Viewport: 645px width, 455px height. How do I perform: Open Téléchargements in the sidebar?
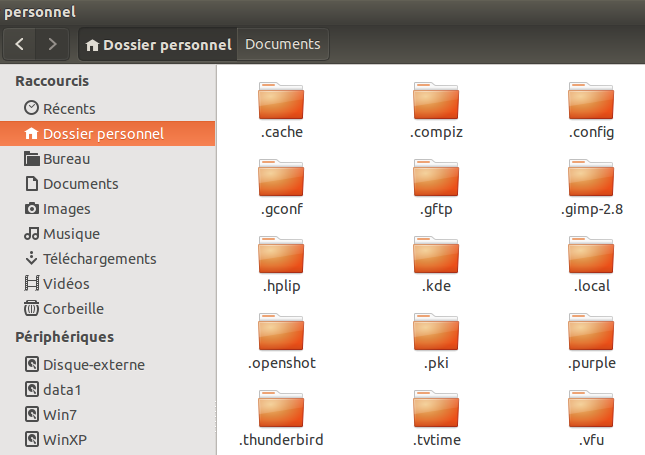[x=99, y=259]
